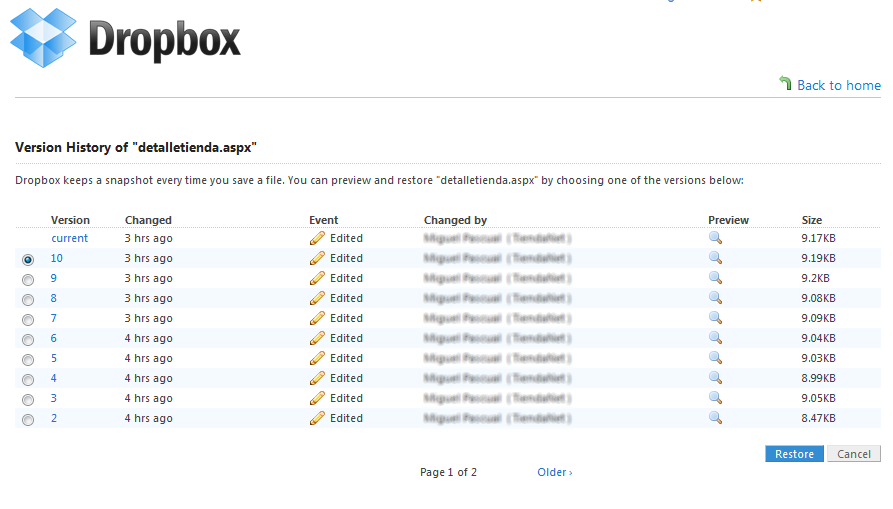Click the pencil Edited icon in version 7 row
This screenshot has height=509, width=893.
pos(317,318)
